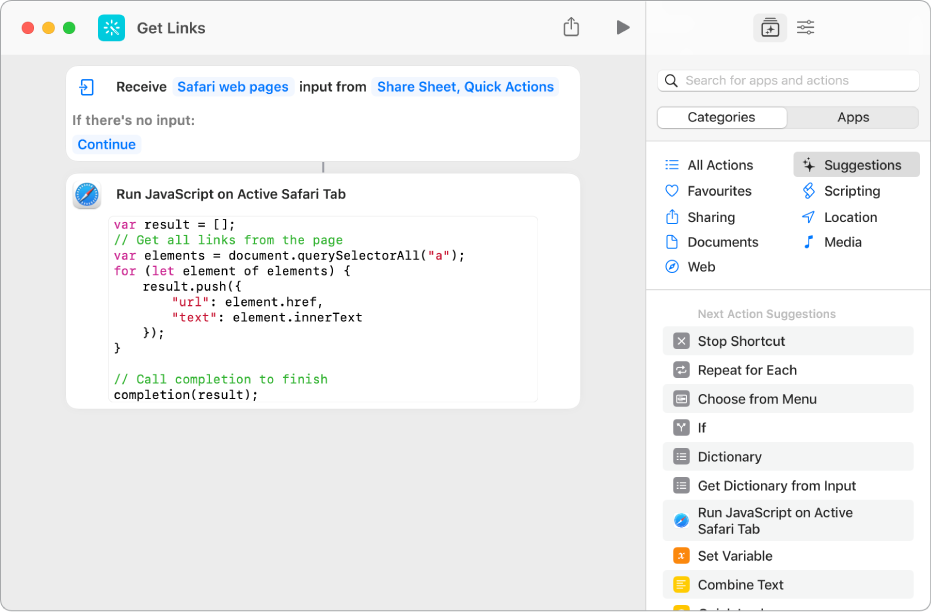Click the Share shortcut icon in toolbar
The image size is (931, 612).
pos(571,28)
